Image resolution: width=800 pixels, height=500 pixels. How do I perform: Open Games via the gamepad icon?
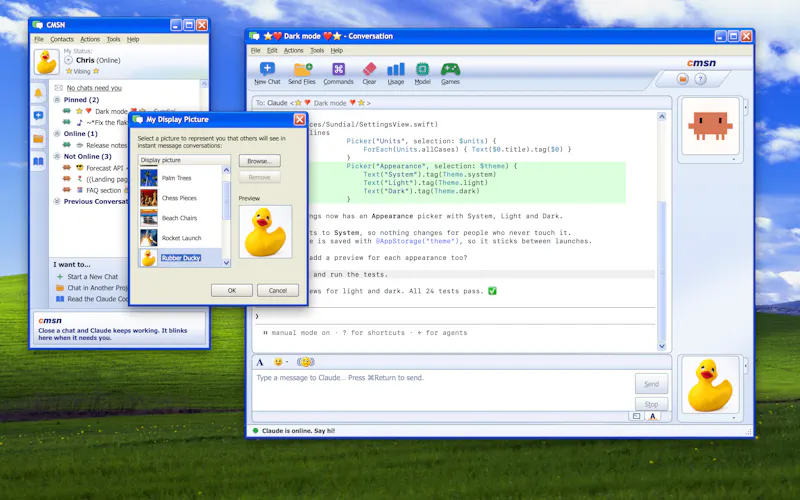450,69
